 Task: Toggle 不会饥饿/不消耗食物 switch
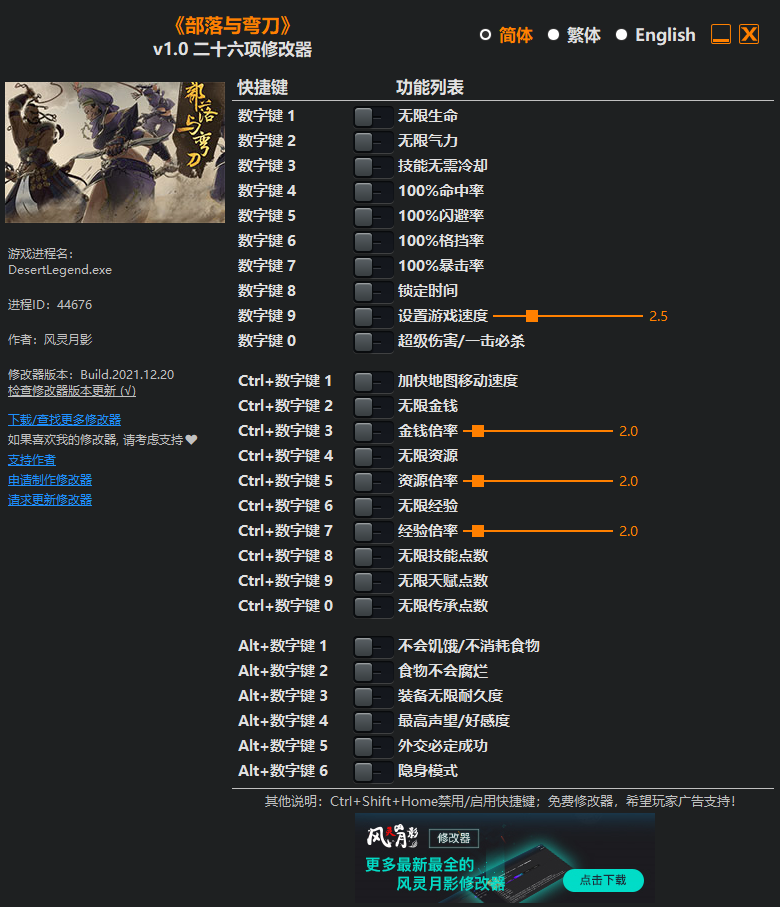[373, 647]
